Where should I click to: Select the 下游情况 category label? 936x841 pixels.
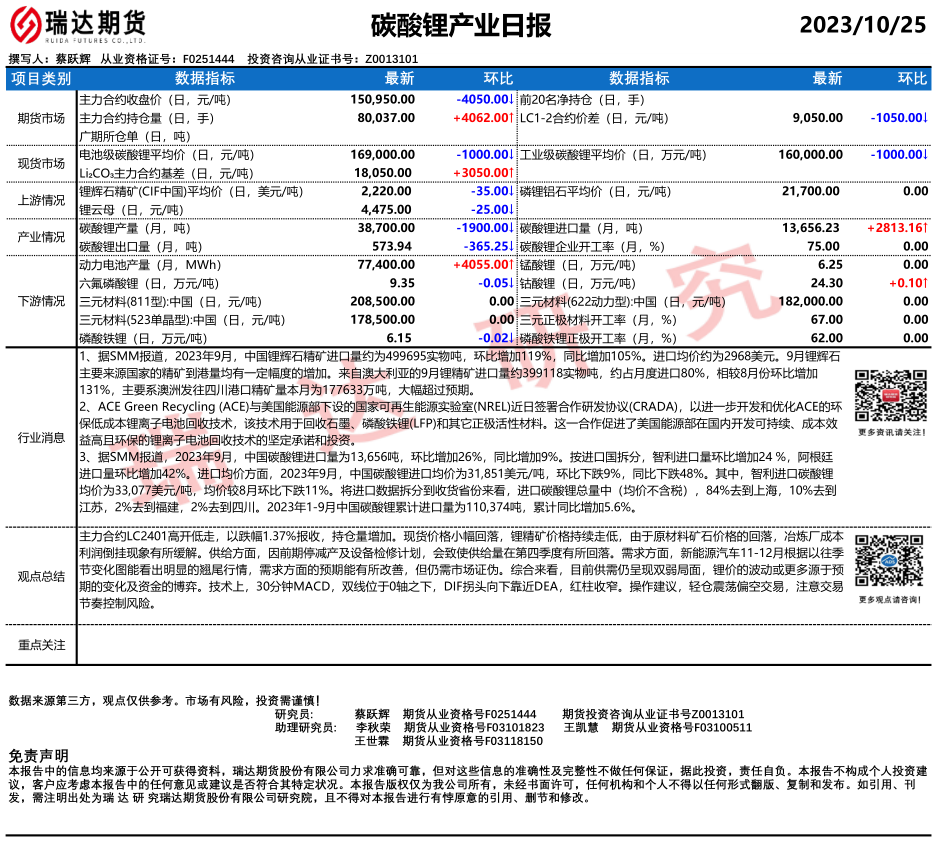pyautogui.click(x=41, y=301)
